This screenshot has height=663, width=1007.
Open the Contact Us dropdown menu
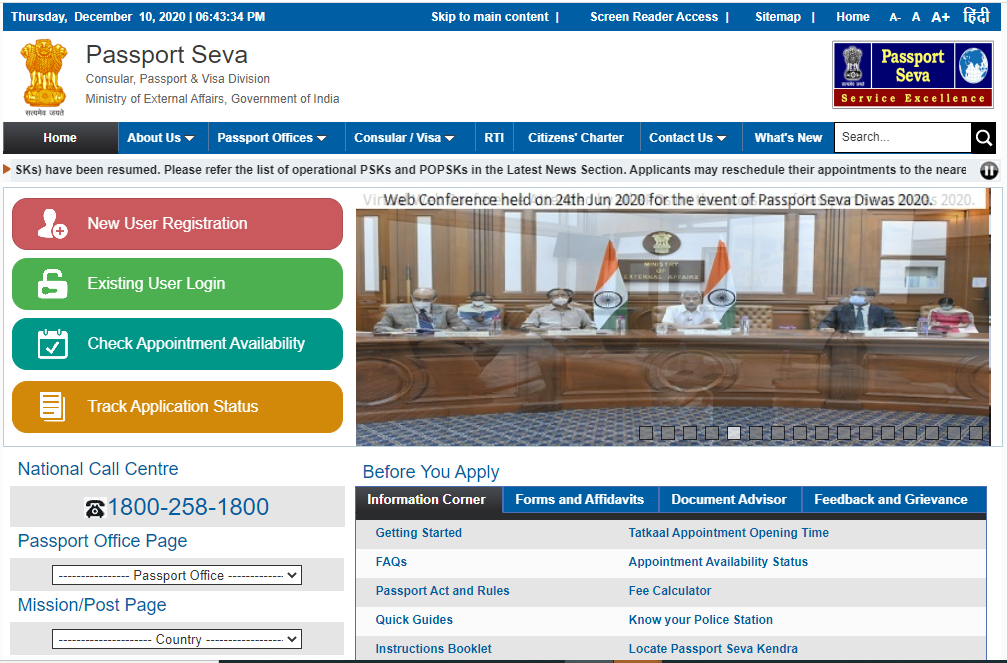[x=687, y=137]
